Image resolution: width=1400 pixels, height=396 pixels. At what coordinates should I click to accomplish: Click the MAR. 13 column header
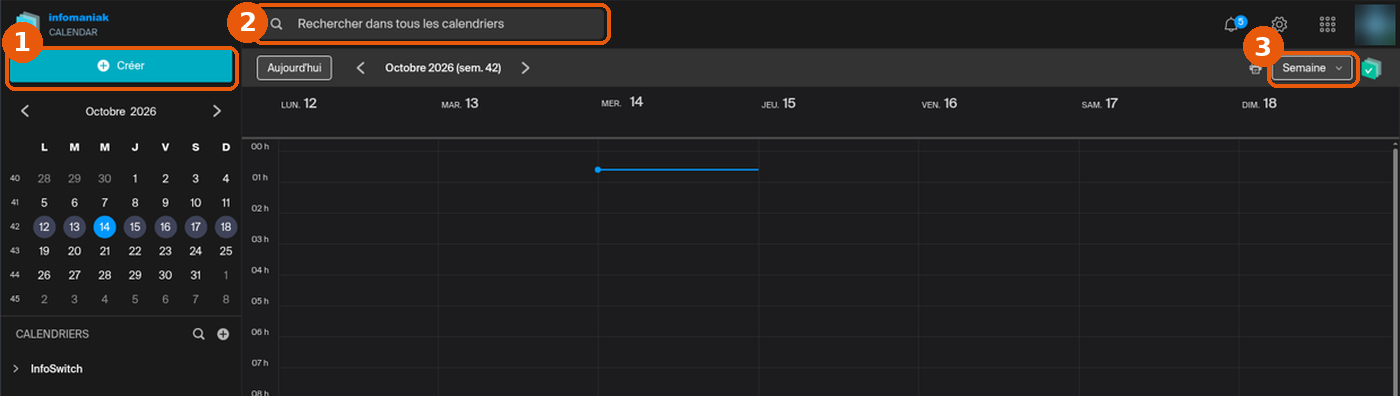point(460,103)
